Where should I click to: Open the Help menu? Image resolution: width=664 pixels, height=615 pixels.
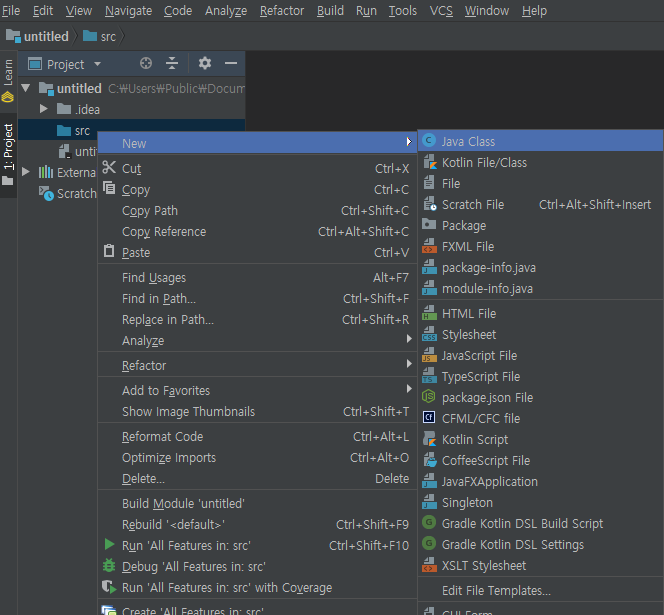(534, 11)
